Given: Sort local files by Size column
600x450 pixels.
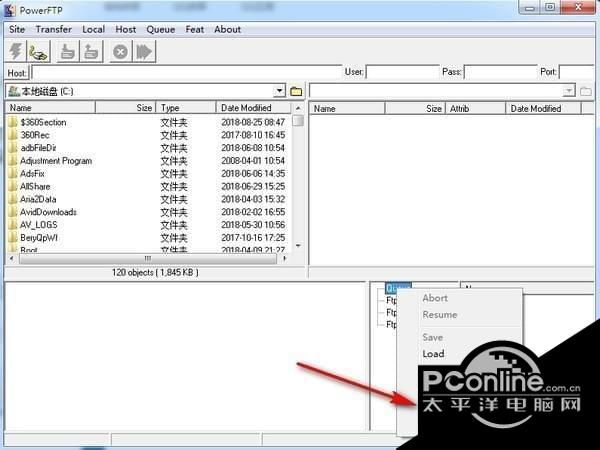Looking at the screenshot, I should coord(126,108).
